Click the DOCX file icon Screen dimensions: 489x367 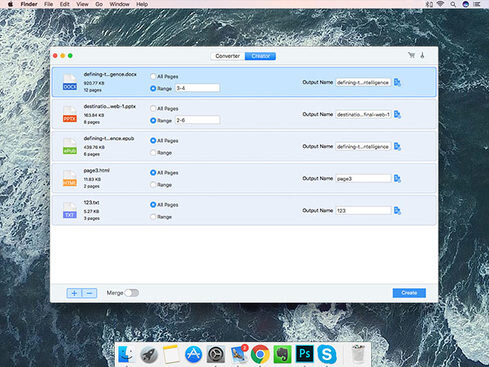pyautogui.click(x=70, y=82)
